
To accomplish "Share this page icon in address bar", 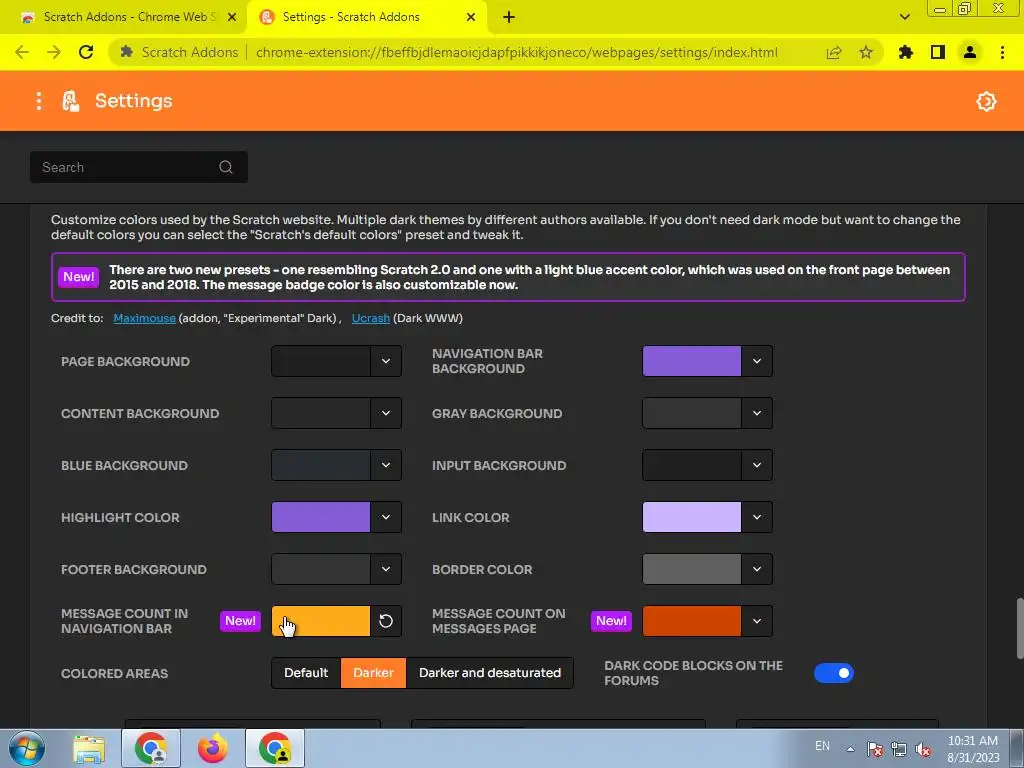I will [834, 52].
